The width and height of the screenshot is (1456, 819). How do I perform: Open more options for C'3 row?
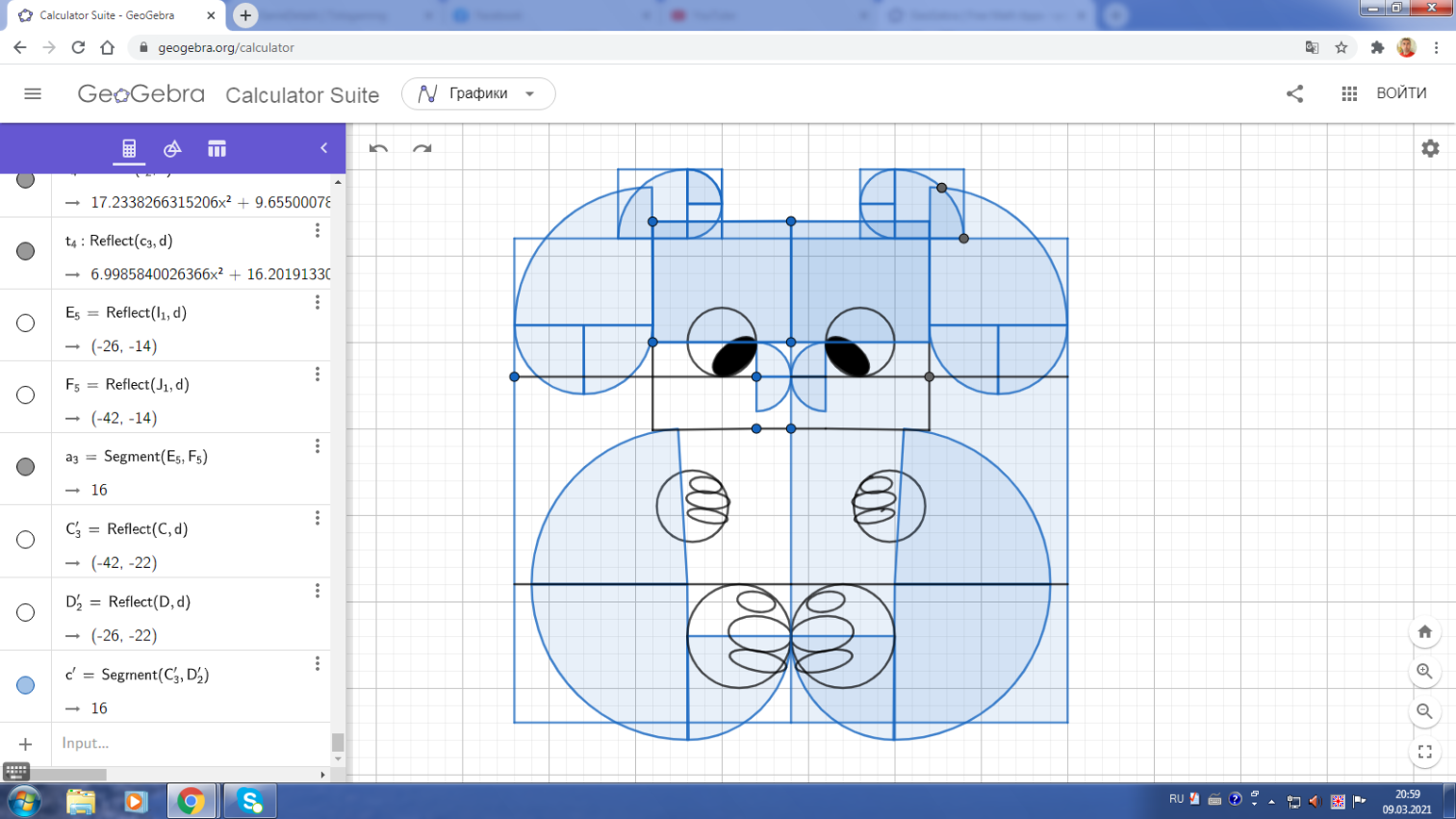pyautogui.click(x=318, y=518)
